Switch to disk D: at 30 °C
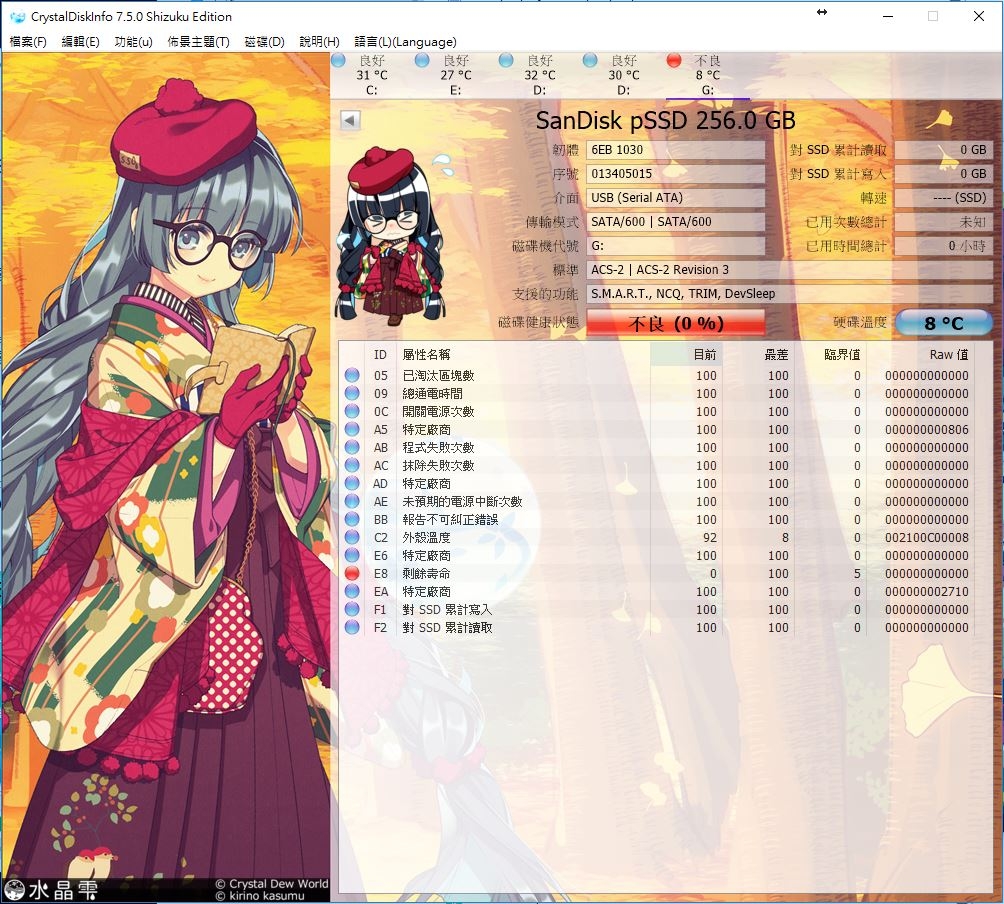Viewport: 1004px width, 904px height. click(x=624, y=75)
